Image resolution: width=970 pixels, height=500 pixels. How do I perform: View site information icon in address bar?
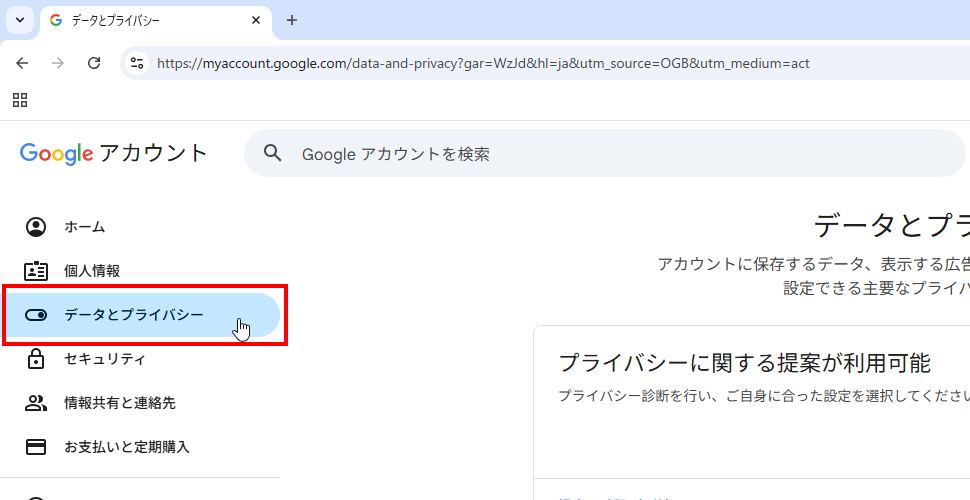coord(137,63)
